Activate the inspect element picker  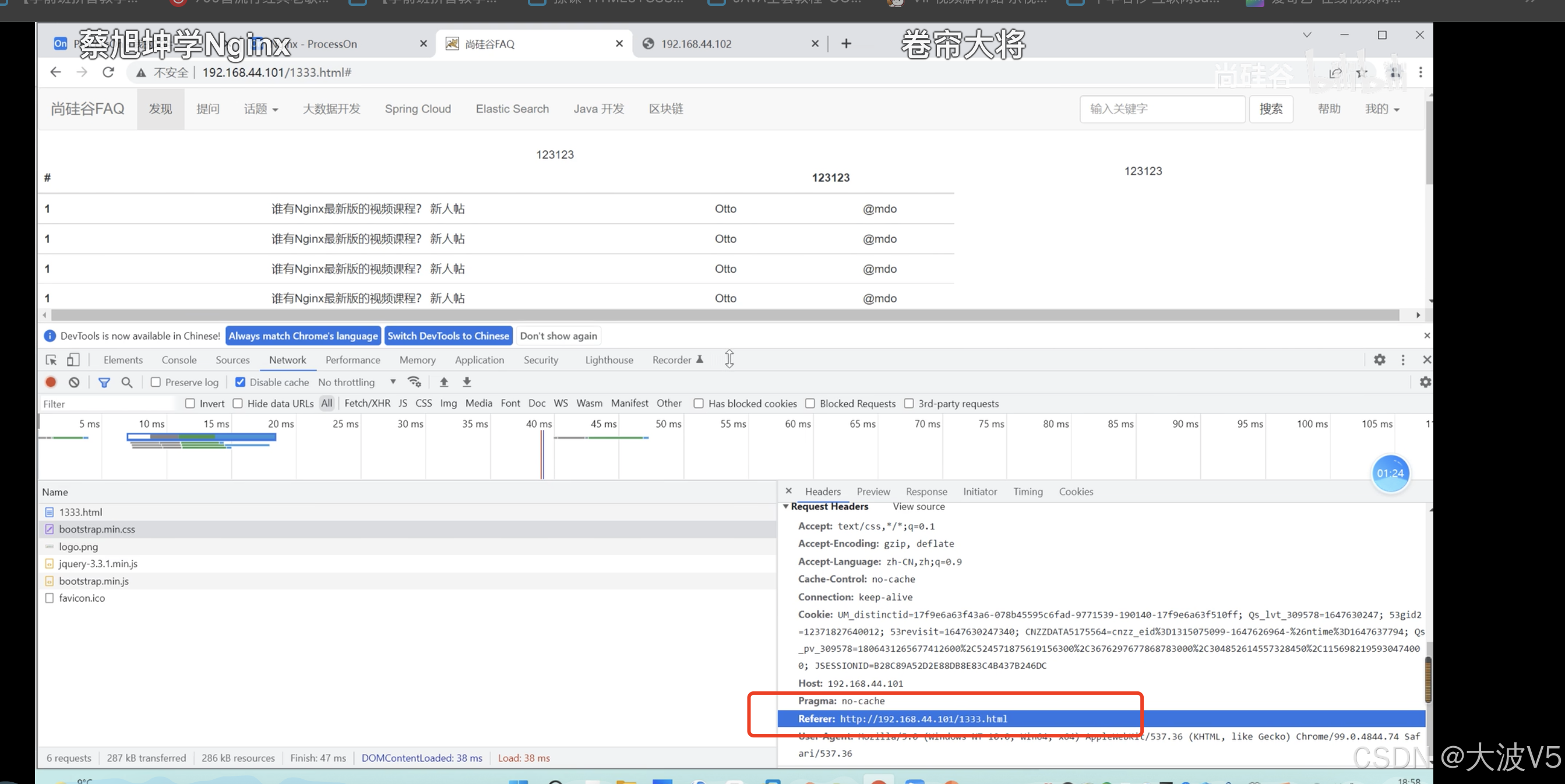pos(51,360)
